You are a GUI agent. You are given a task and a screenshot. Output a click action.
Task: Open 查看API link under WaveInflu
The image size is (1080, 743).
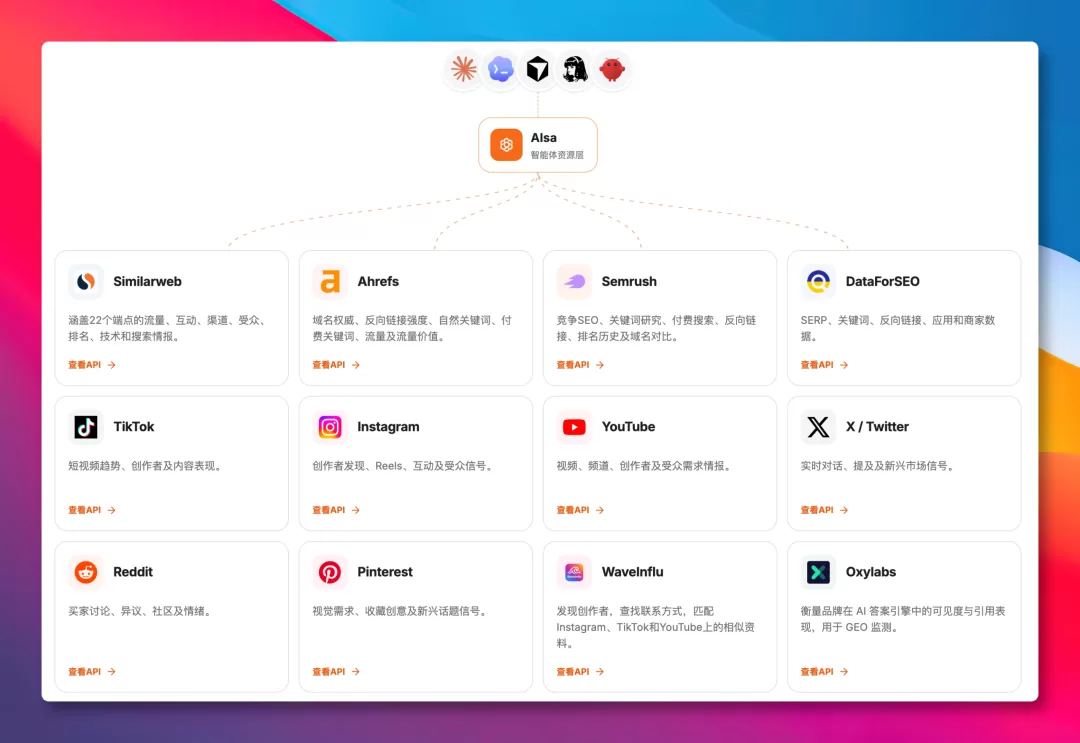point(580,671)
